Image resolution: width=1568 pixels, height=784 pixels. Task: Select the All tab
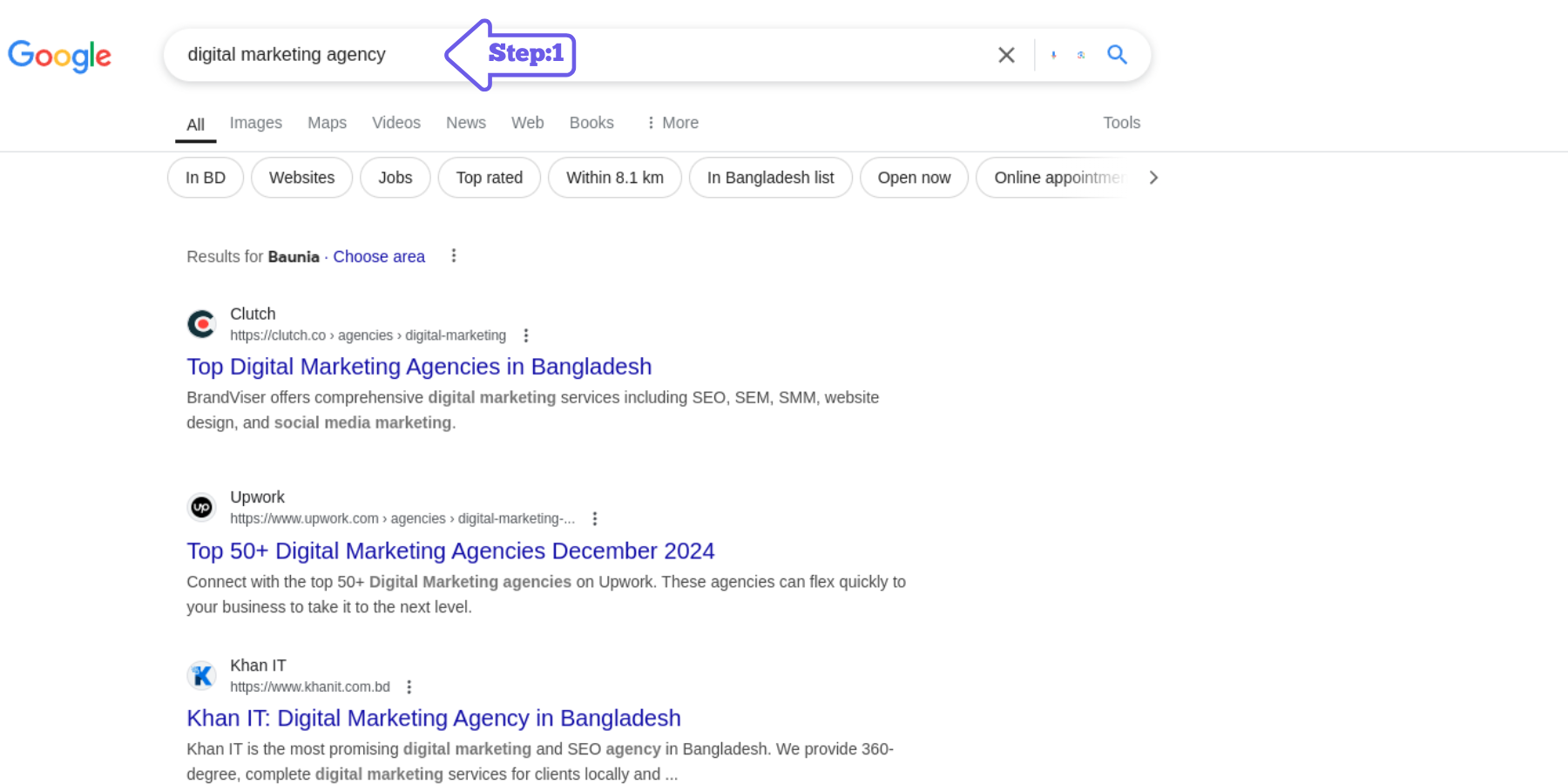195,125
